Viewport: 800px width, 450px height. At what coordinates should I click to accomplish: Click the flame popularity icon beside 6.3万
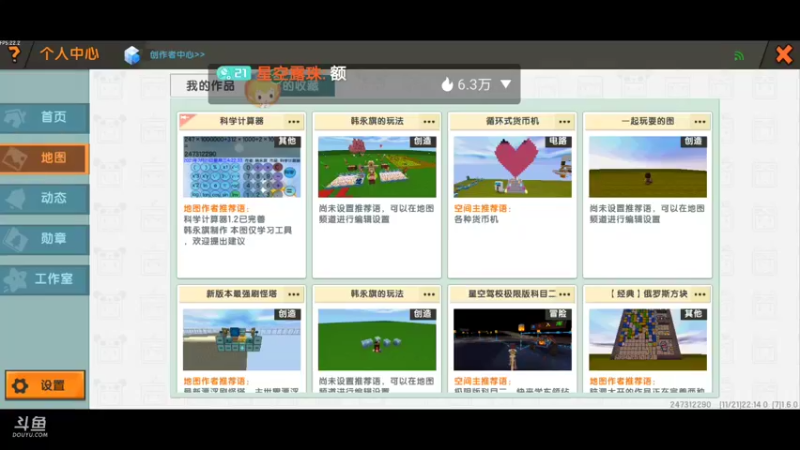tap(447, 84)
